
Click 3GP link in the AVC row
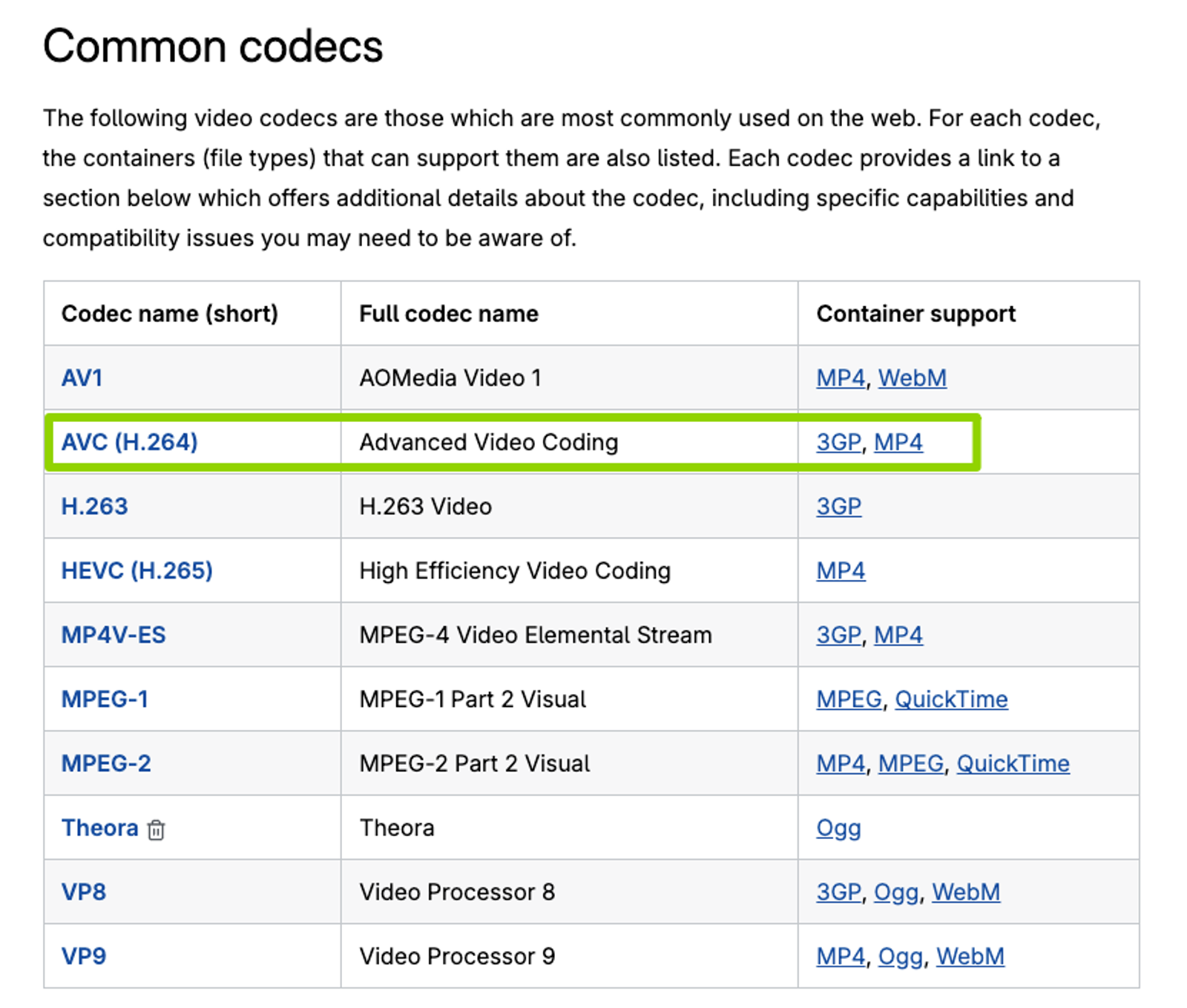click(839, 442)
